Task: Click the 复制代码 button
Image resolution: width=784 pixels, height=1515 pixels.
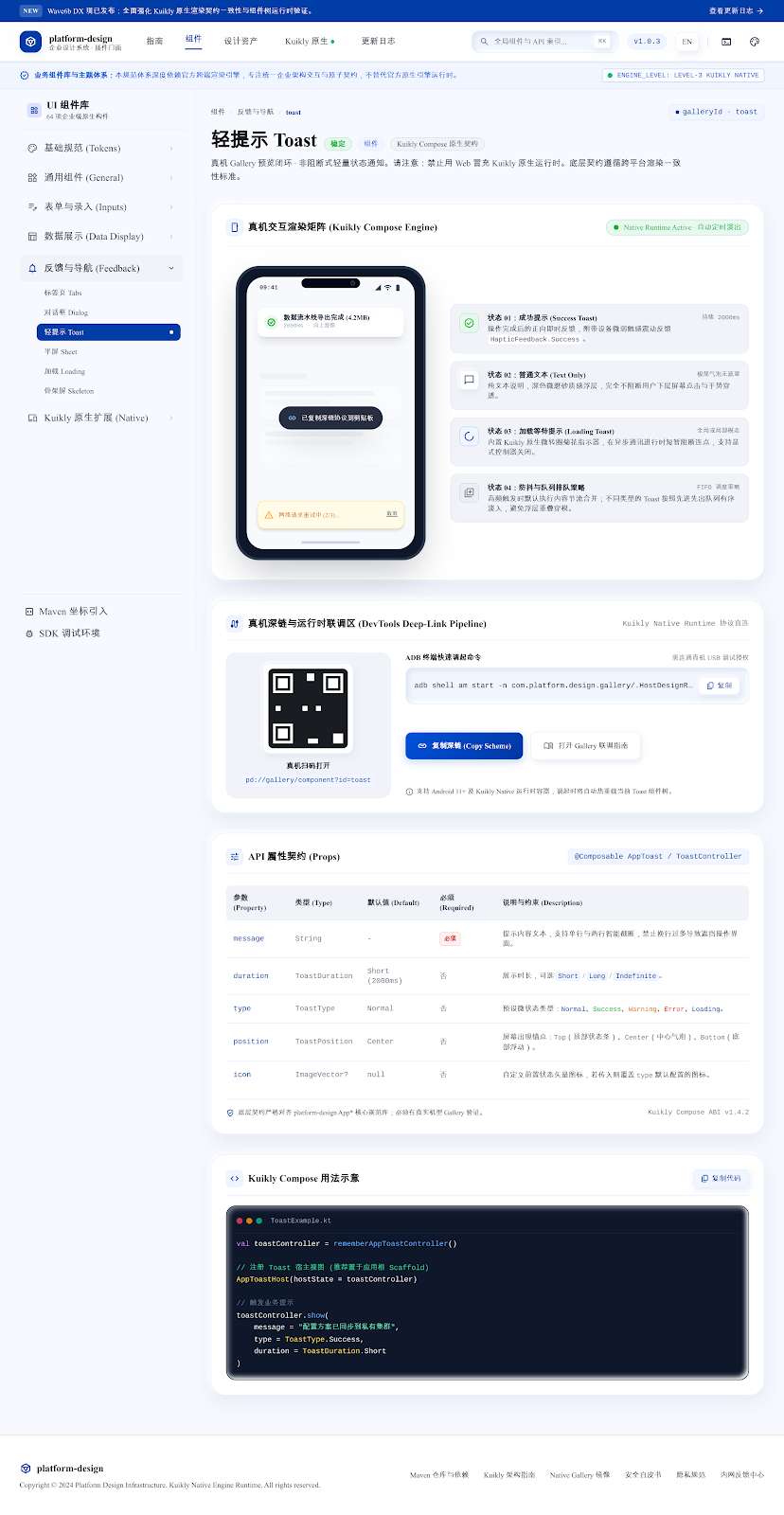Action: tap(722, 1179)
